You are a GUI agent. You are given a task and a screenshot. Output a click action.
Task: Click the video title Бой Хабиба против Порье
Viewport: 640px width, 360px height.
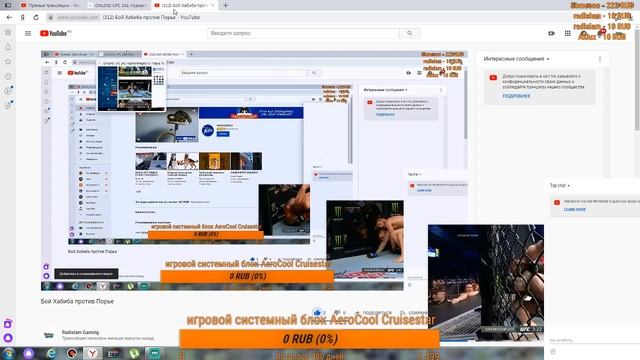click(77, 301)
